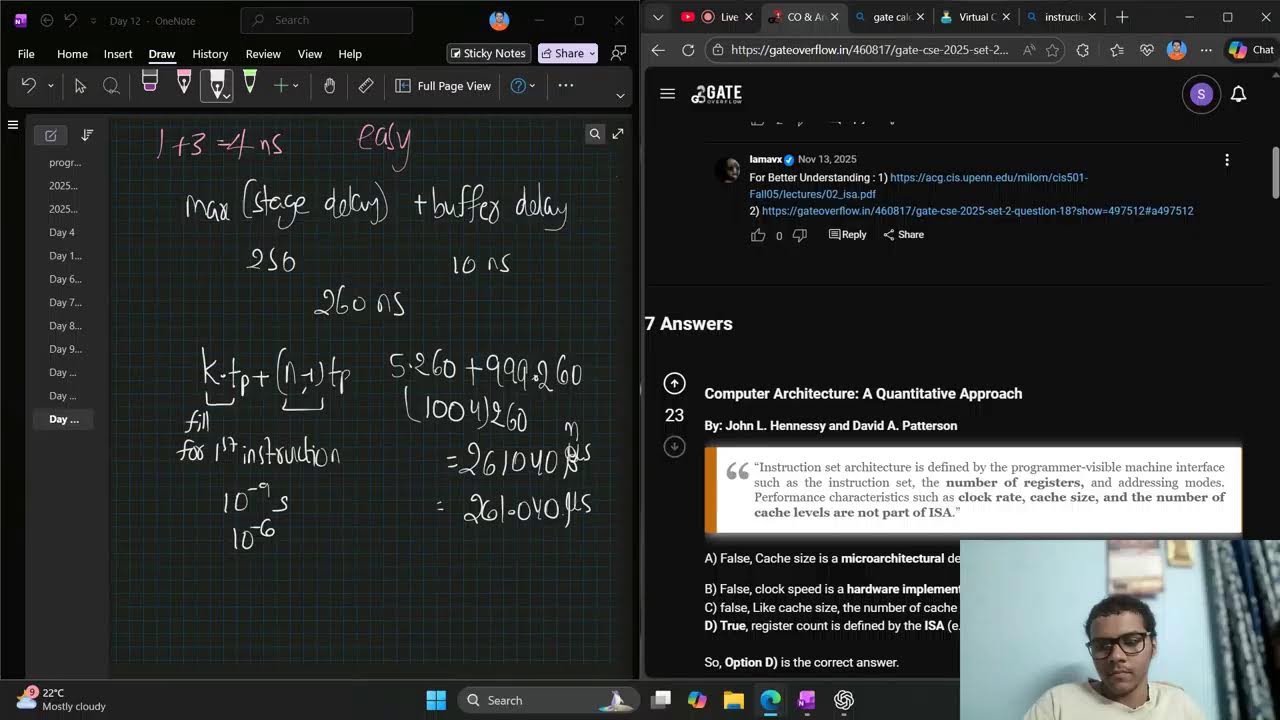Open the GATE Overflow hamburger menu

[668, 94]
